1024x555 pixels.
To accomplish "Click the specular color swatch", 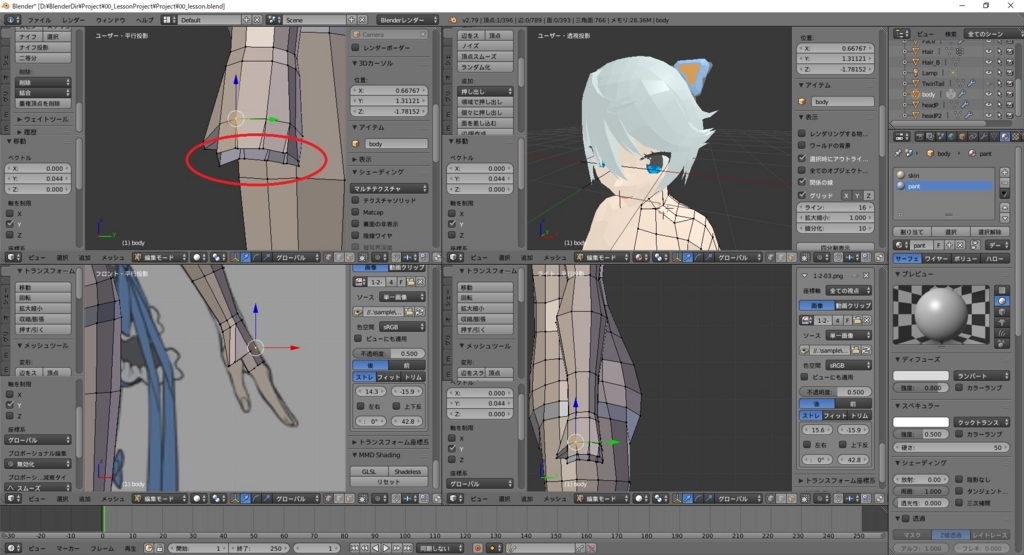I will (921, 422).
